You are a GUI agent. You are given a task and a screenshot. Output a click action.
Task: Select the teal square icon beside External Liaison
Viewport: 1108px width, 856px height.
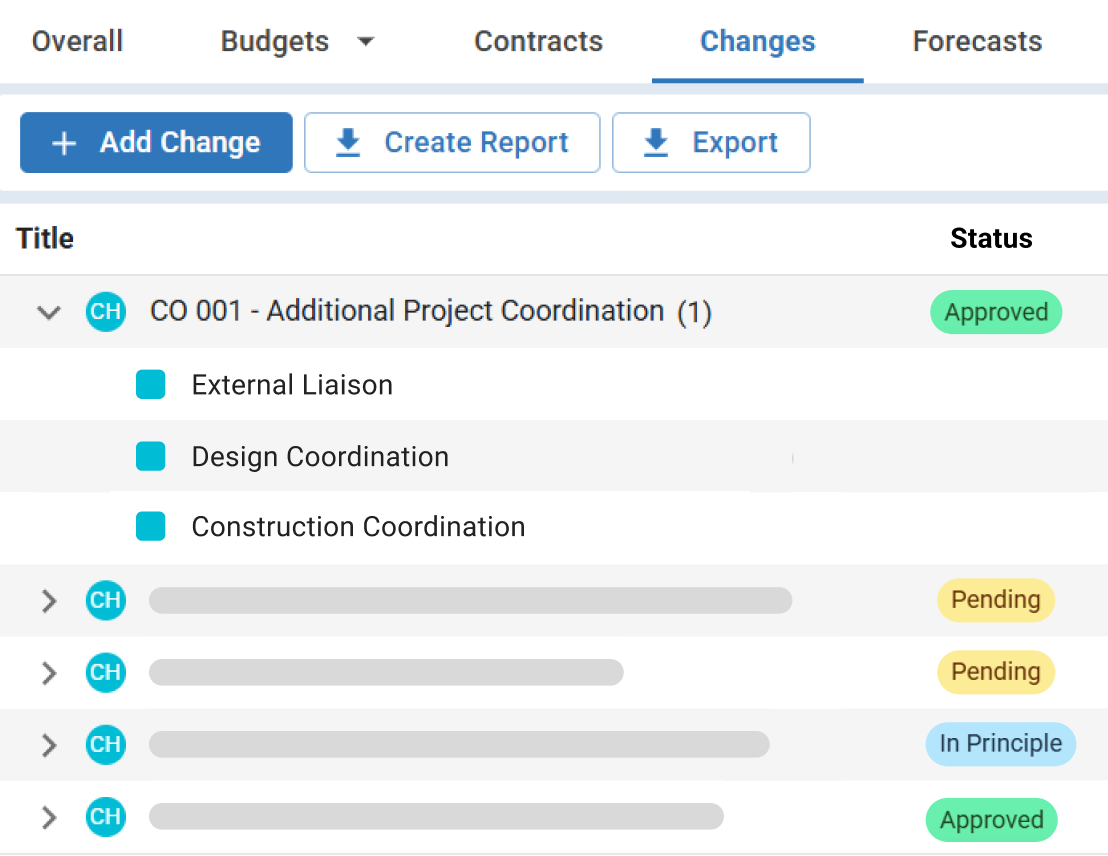pyautogui.click(x=150, y=384)
